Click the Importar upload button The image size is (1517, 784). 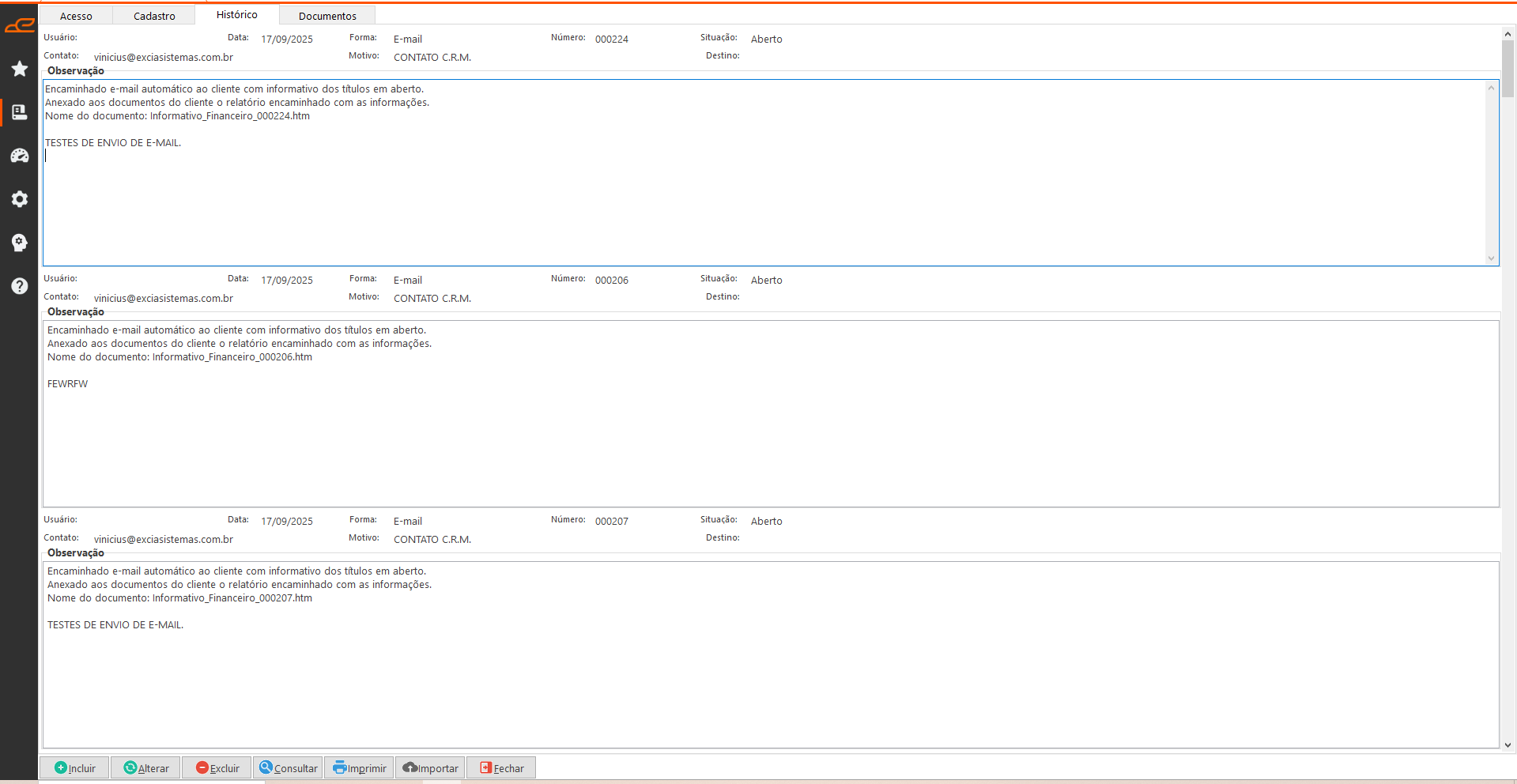pyautogui.click(x=431, y=768)
